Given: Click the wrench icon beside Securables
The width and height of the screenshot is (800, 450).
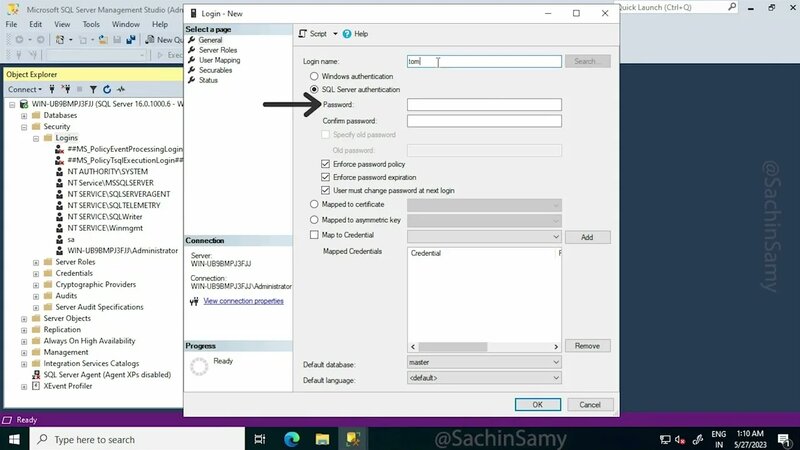Looking at the screenshot, I should 192,70.
